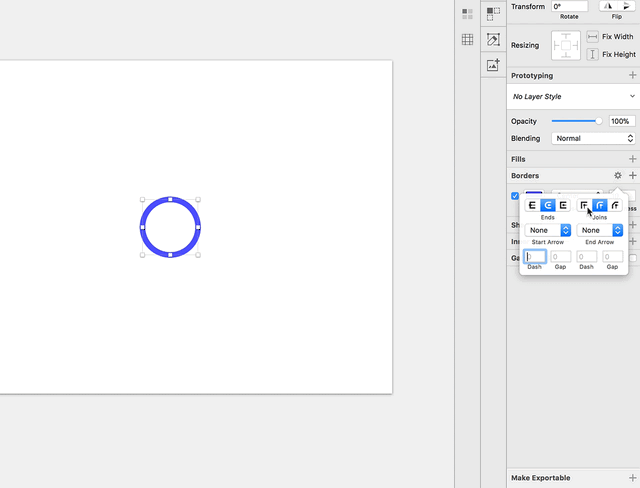Select the butt cap ends style
The height and width of the screenshot is (488, 640).
532,205
